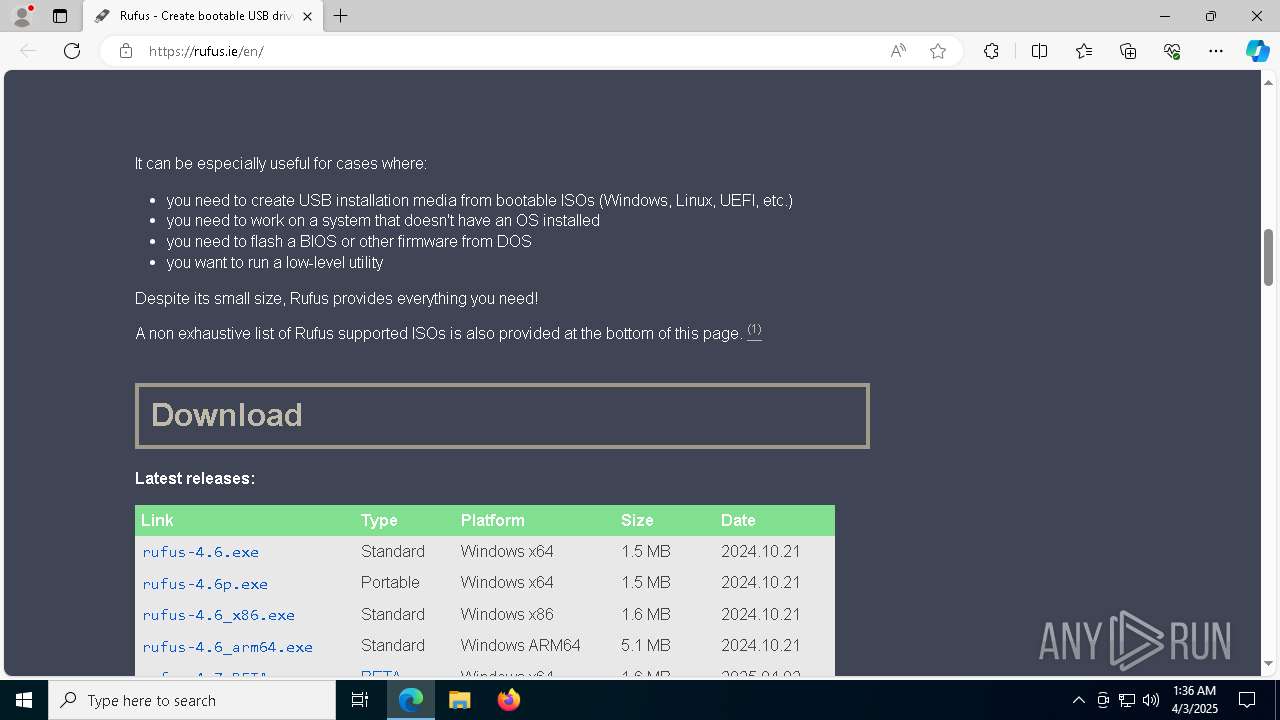
Task: Click '1.6 MB' size of rufus-4.6_x86.exe
Action: click(645, 615)
